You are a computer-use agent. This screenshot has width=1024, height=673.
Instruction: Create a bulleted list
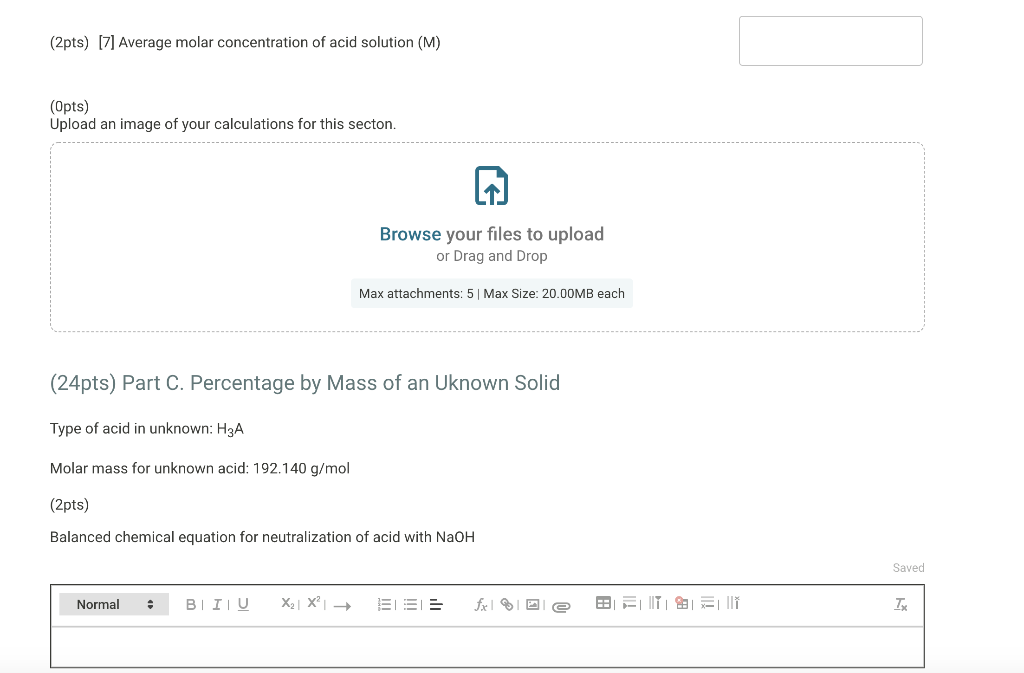click(x=410, y=603)
